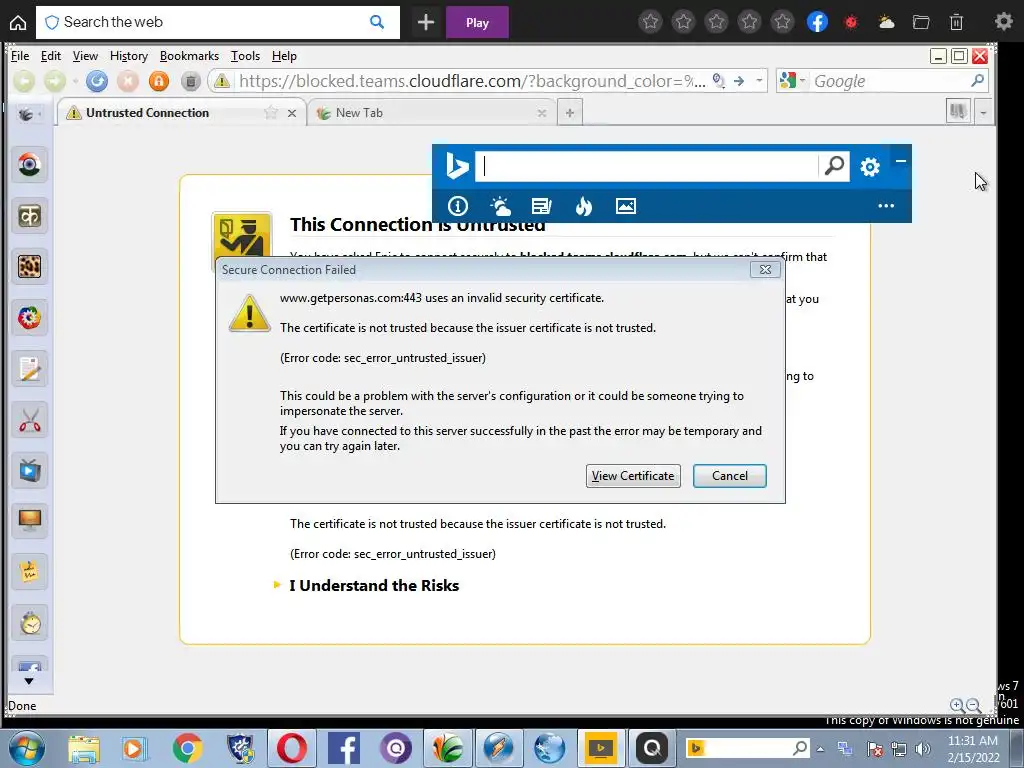Click the Facebook shortcut in the top bar
This screenshot has width=1024, height=768.
tap(817, 22)
